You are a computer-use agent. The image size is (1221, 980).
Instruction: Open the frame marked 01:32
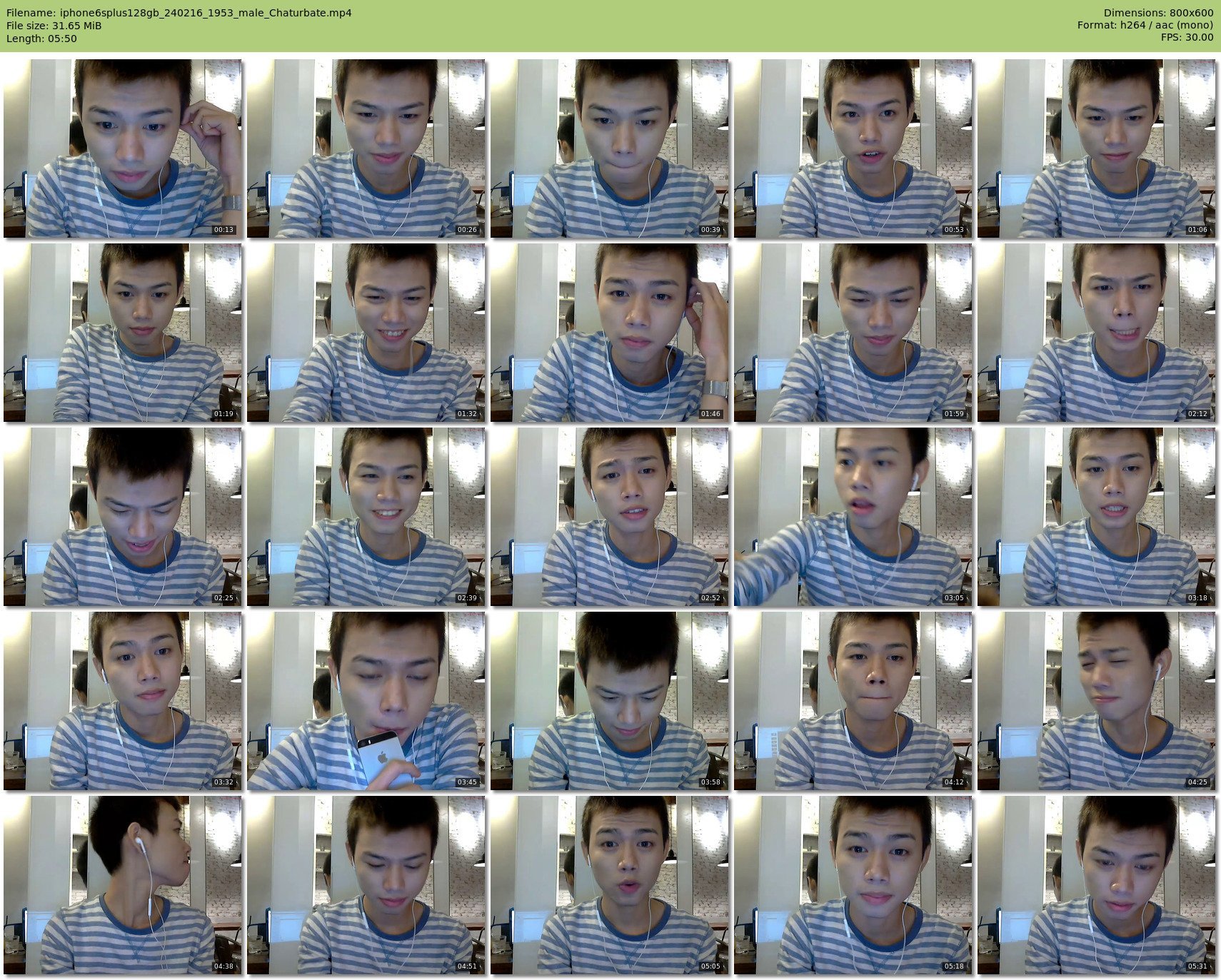point(366,333)
